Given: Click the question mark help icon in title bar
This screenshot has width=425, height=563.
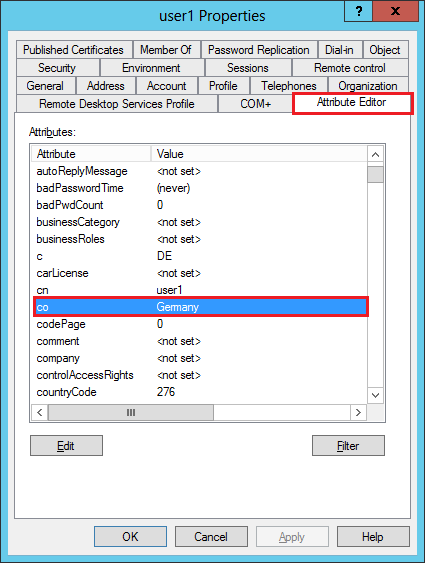Looking at the screenshot, I should tap(359, 11).
